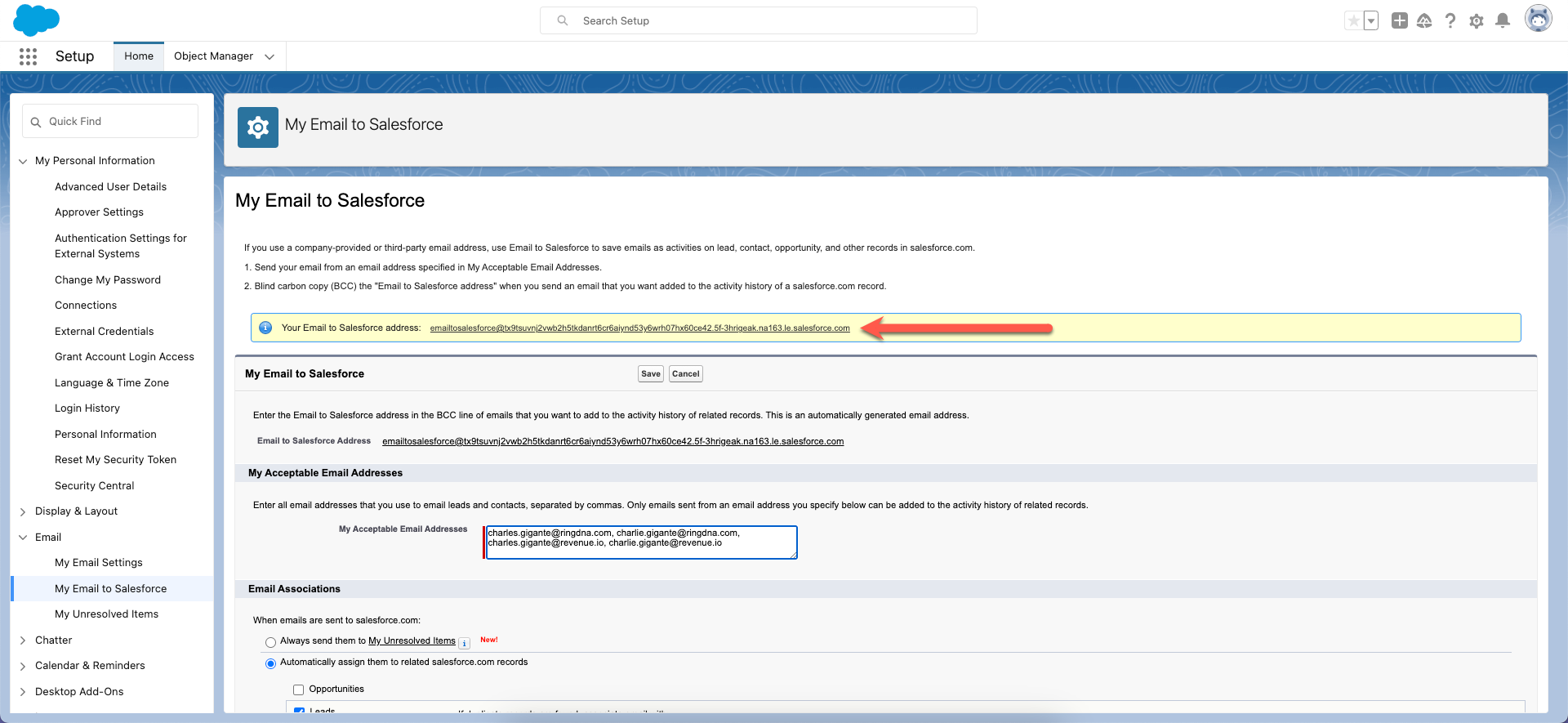Expand the Display & Layout section
This screenshot has height=723, width=1568.
[23, 511]
